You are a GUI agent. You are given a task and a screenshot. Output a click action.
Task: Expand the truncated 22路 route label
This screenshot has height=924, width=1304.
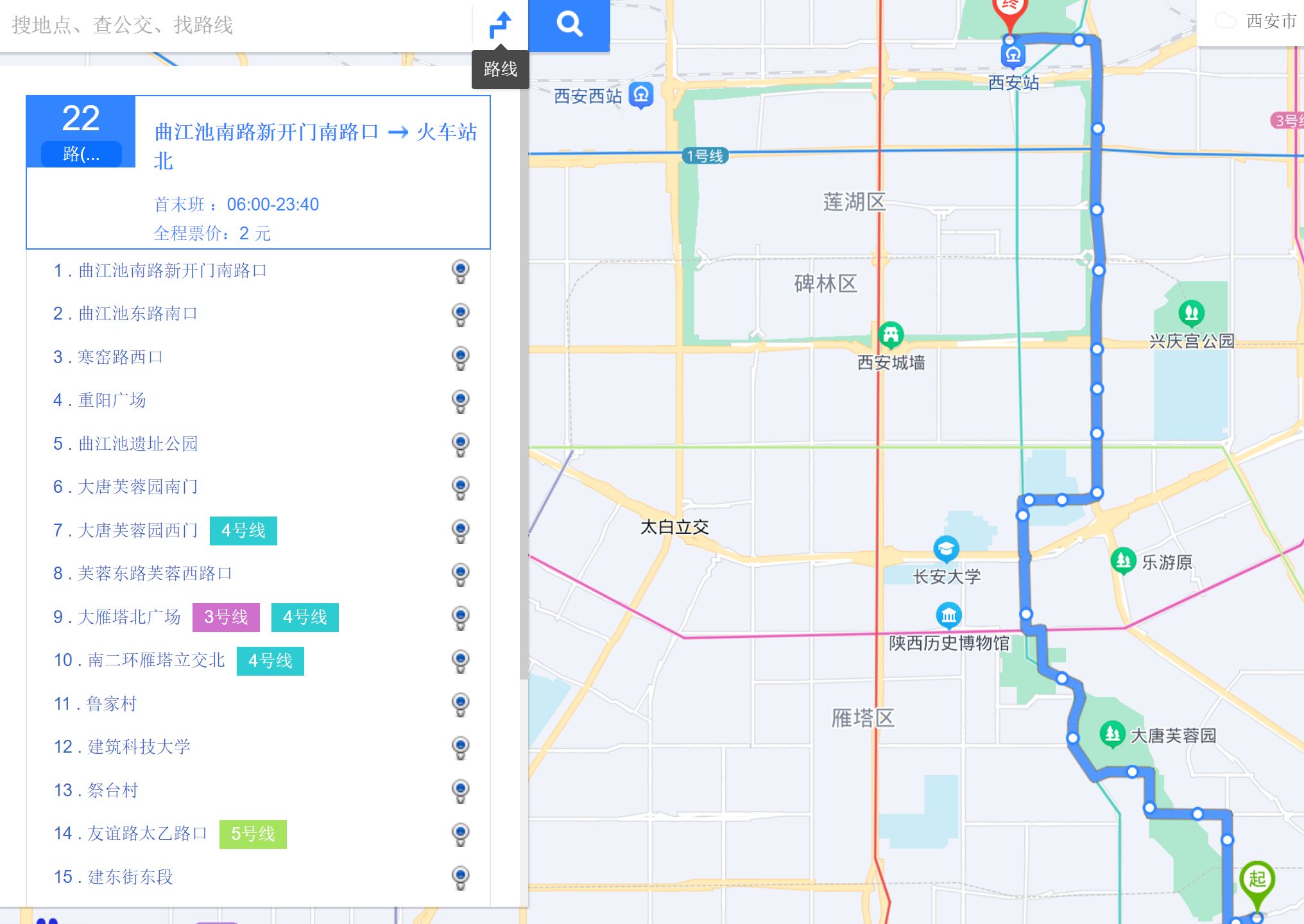coord(81,155)
